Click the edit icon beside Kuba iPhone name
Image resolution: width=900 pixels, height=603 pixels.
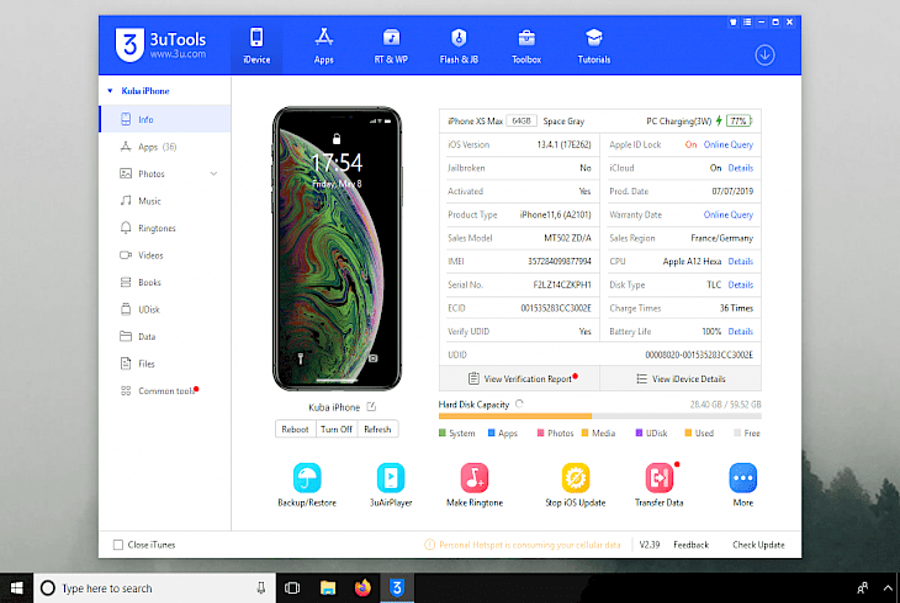point(371,407)
